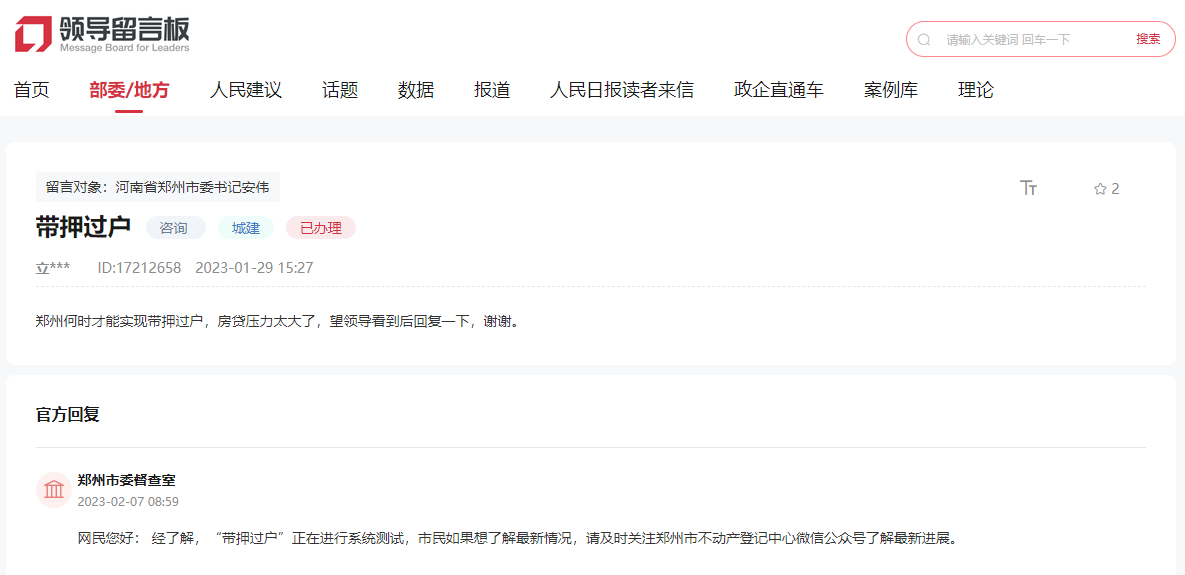Focus the keyword search input field

point(1030,40)
